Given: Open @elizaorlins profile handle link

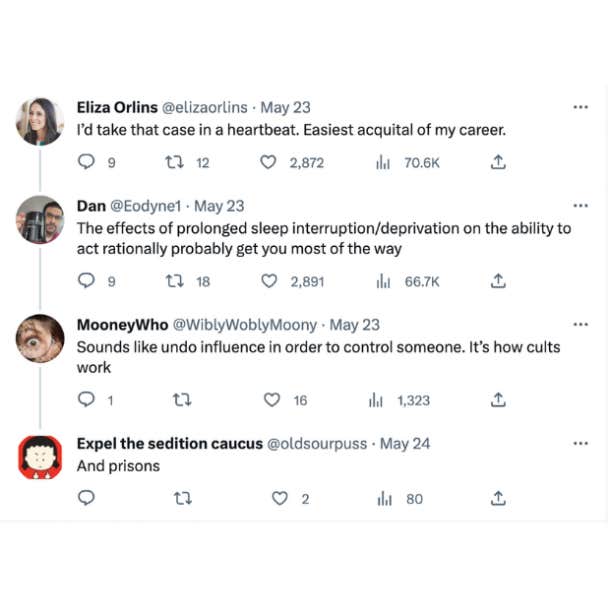Looking at the screenshot, I should tap(204, 107).
